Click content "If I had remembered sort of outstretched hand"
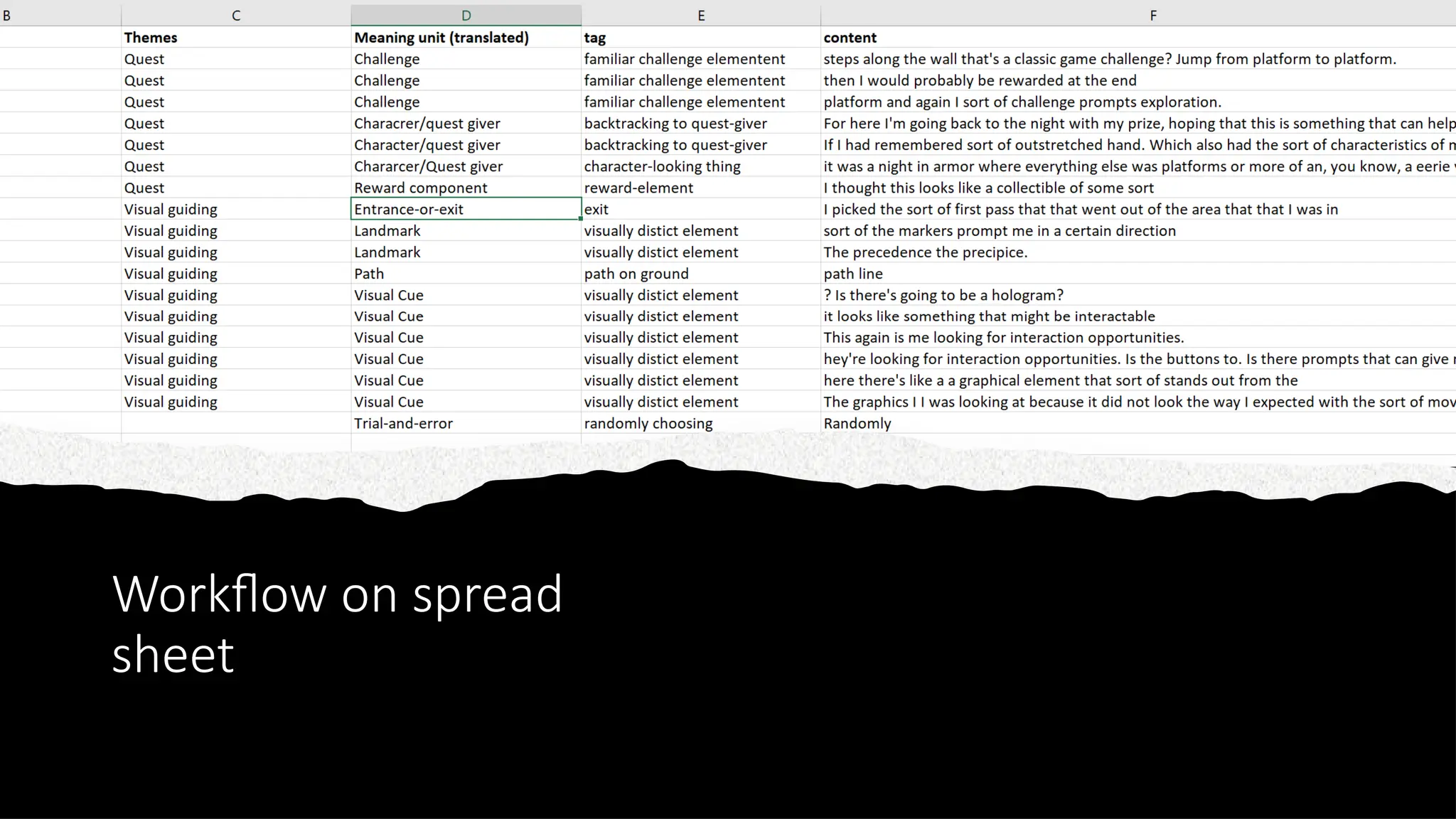Screen dimensions: 1456x819 coord(1138,145)
